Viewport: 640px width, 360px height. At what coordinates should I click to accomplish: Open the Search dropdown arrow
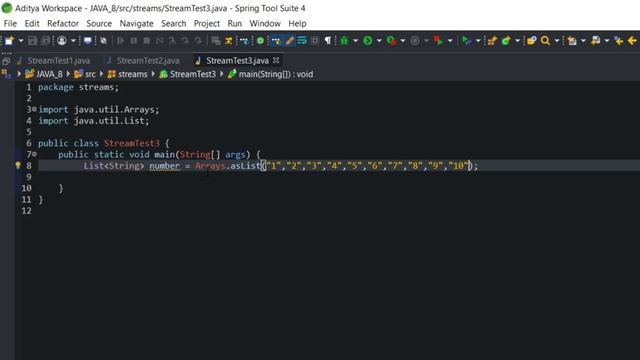click(557, 41)
